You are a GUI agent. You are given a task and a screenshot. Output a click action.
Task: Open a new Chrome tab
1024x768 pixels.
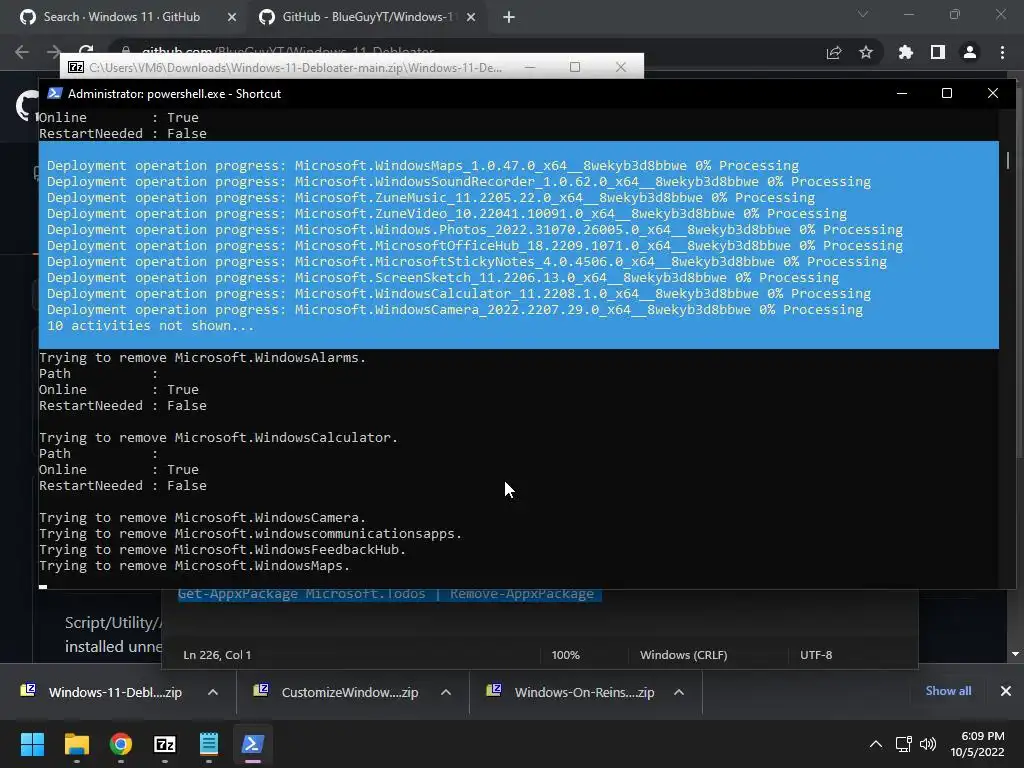(509, 18)
